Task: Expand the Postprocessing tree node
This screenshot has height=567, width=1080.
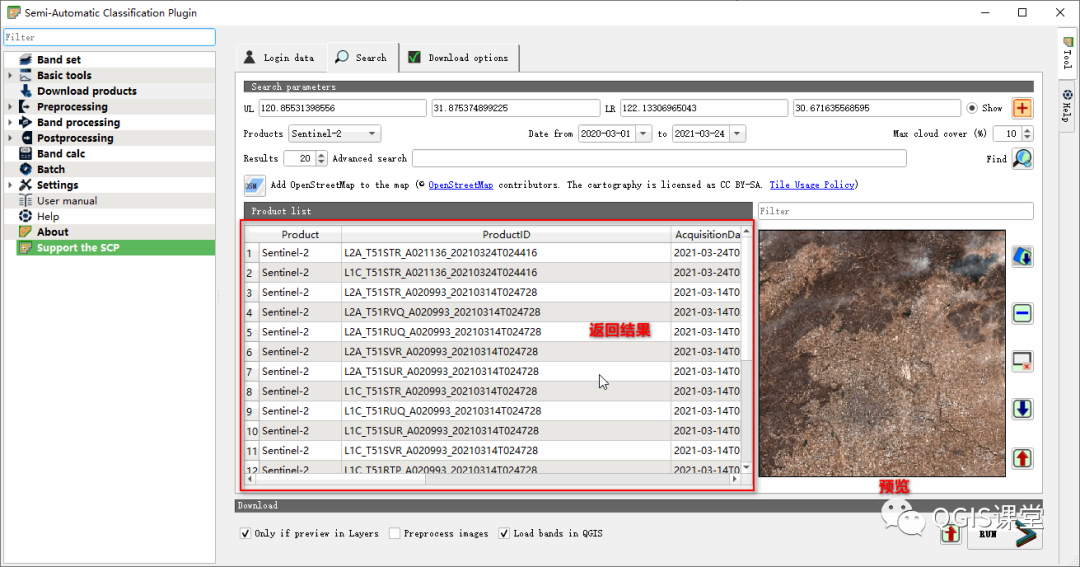Action: [10, 138]
